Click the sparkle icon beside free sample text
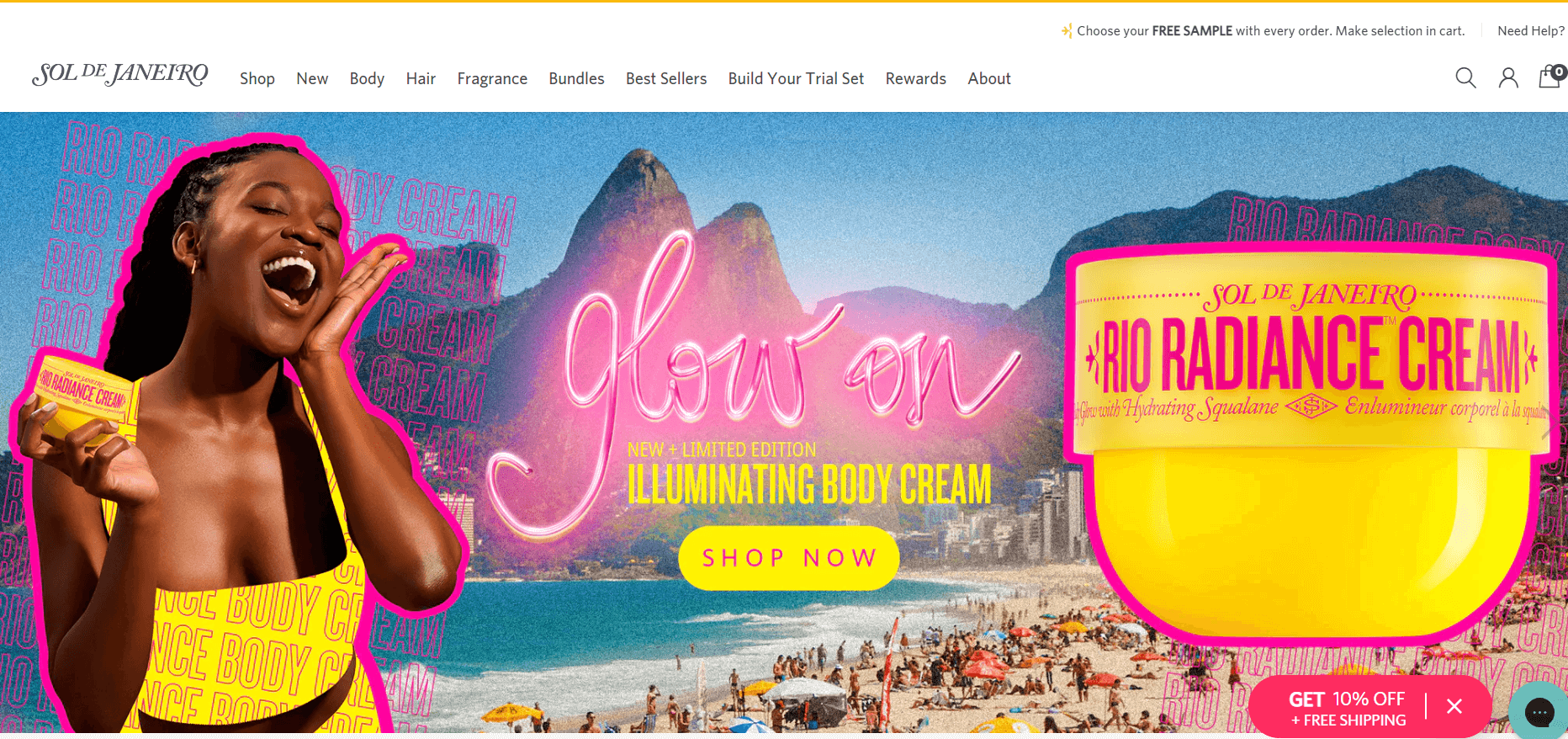The width and height of the screenshot is (1568, 739). point(1067,31)
